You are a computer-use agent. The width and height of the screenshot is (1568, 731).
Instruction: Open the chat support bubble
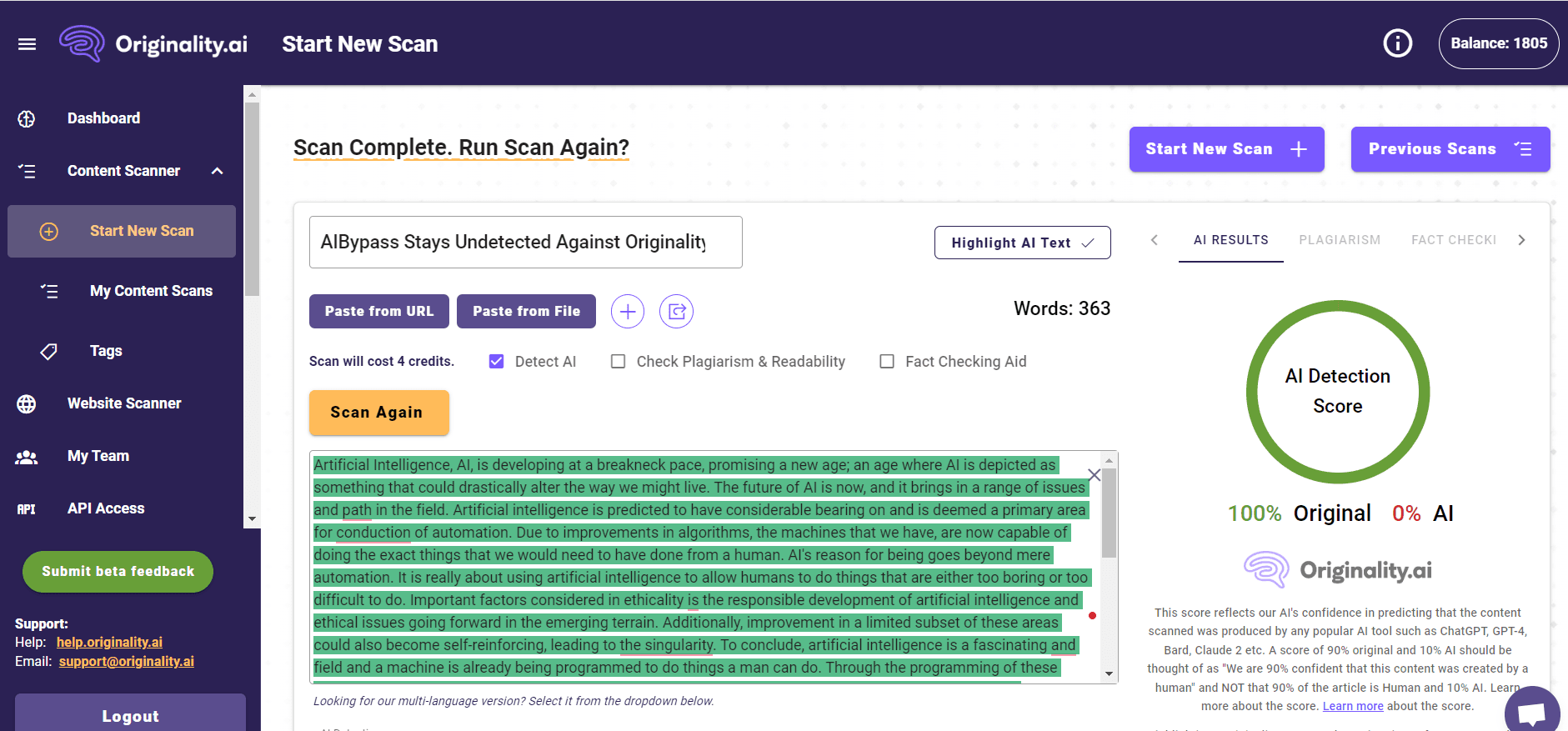tap(1531, 713)
